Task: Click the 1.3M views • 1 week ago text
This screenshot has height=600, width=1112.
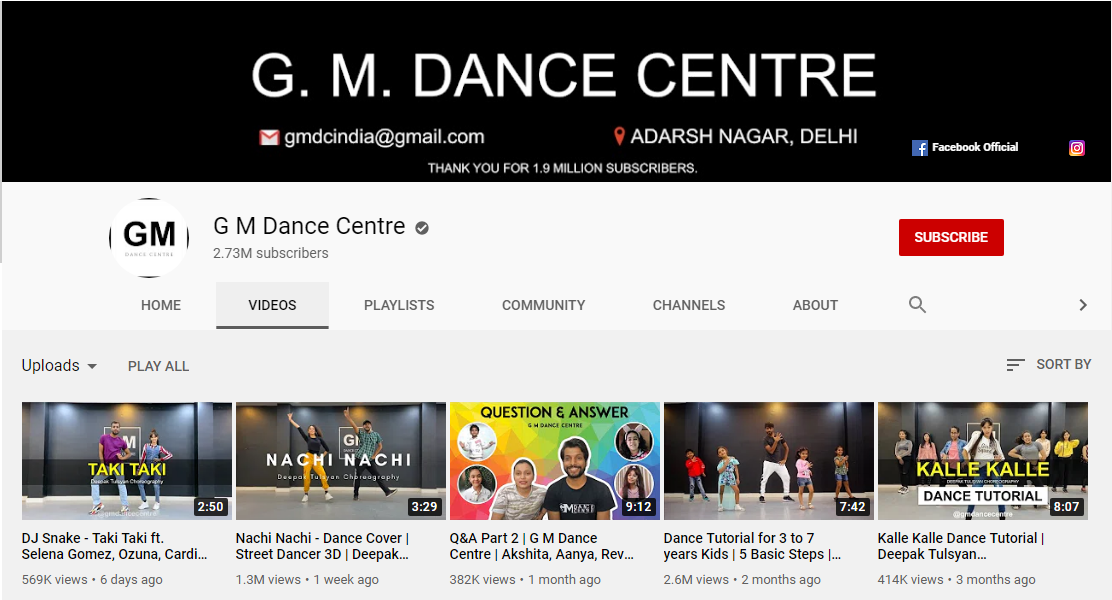Action: coord(307,579)
